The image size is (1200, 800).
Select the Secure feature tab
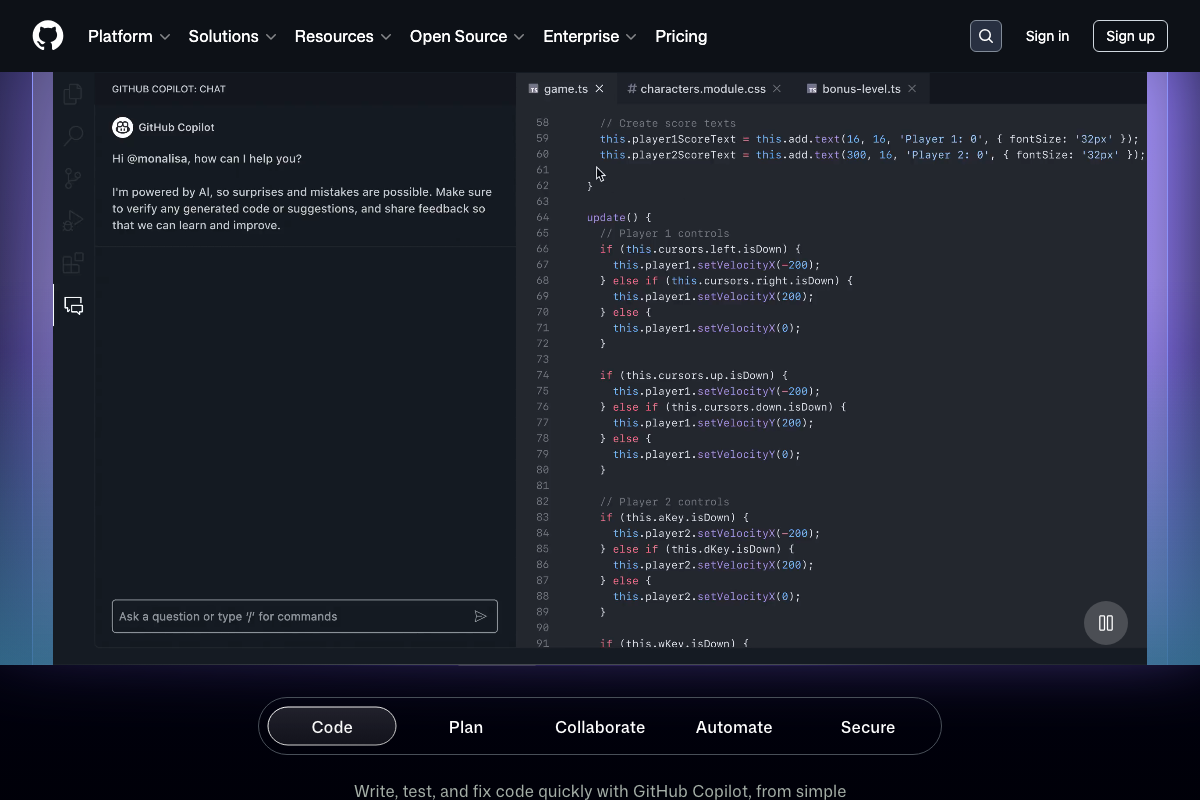pos(868,727)
